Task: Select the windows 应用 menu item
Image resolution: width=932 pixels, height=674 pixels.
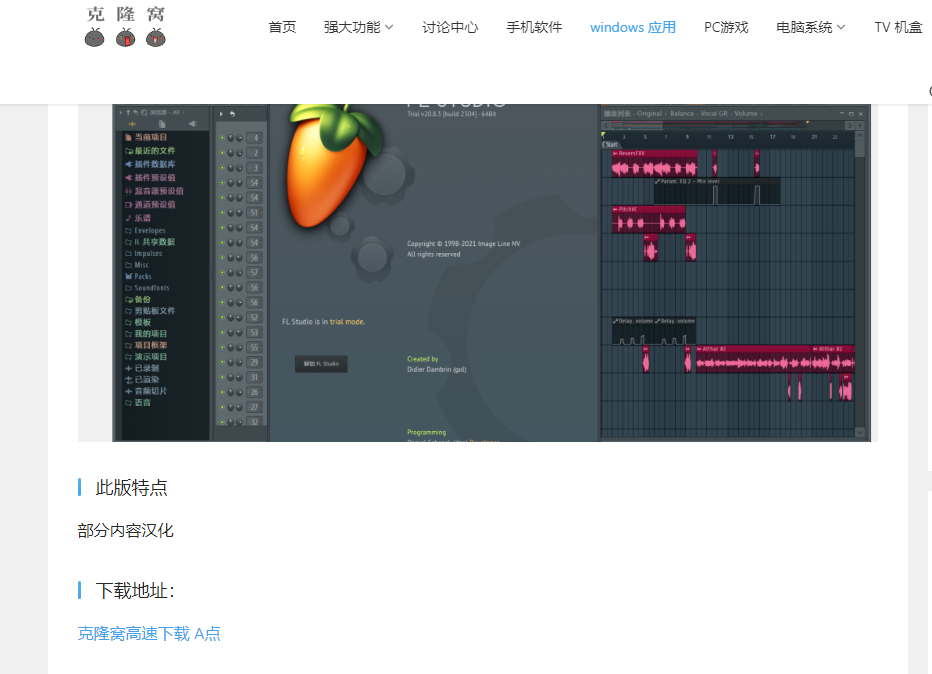Action: (x=632, y=27)
